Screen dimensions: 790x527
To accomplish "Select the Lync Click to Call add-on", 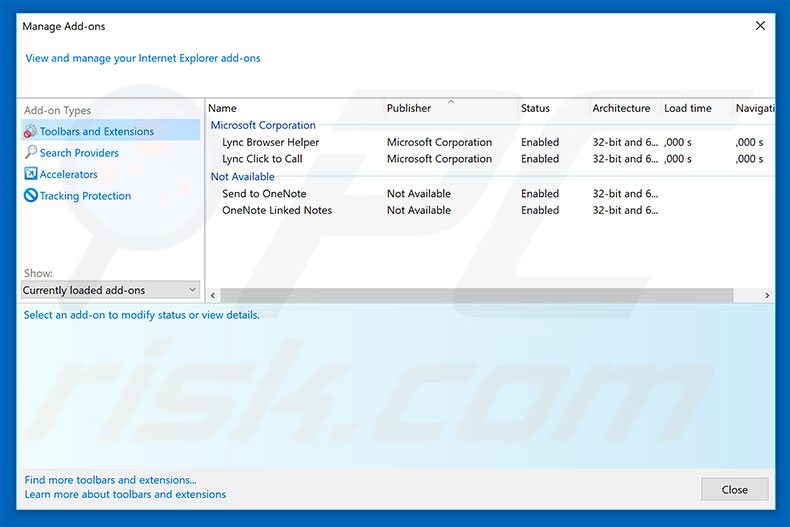I will [262, 159].
